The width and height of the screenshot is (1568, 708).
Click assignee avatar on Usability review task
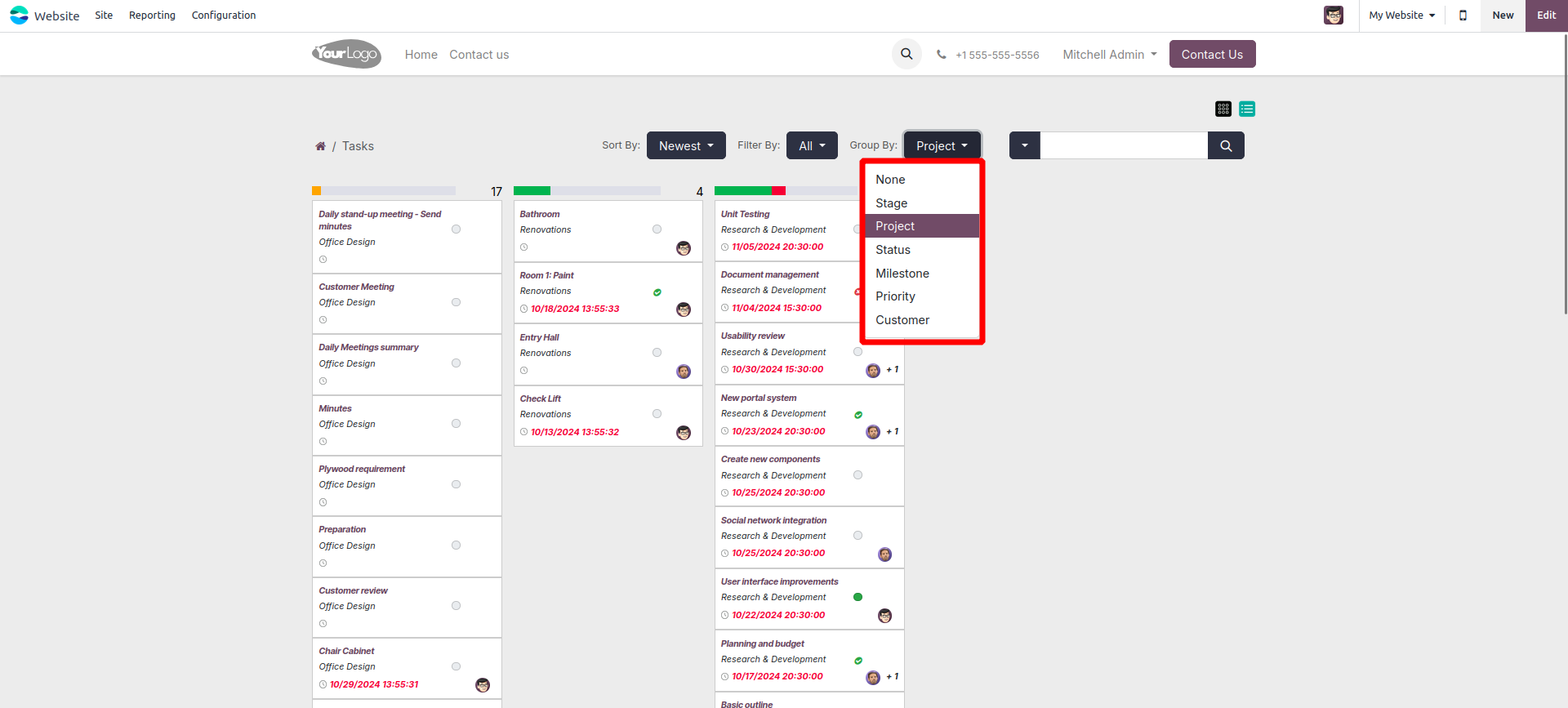(873, 371)
